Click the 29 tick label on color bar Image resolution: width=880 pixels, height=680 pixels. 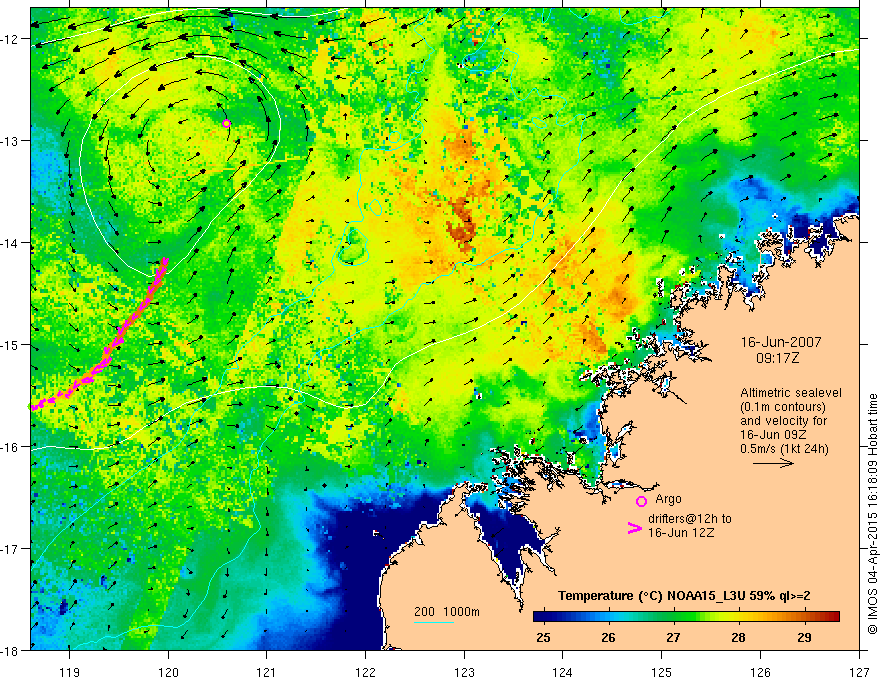[x=804, y=638]
